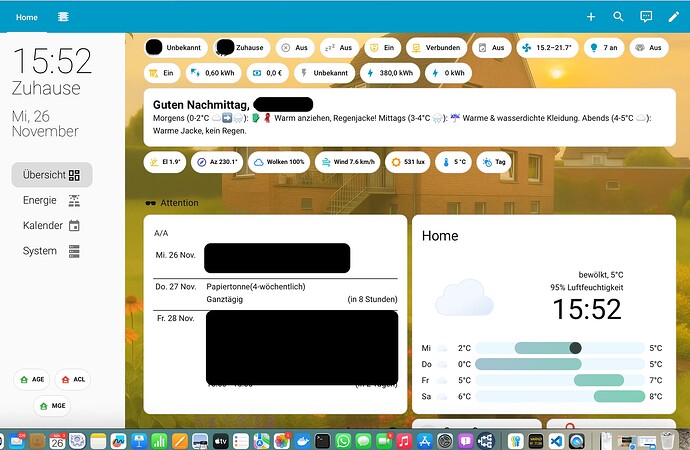Go to the System sidebar item
This screenshot has width=690, height=450.
(x=52, y=251)
